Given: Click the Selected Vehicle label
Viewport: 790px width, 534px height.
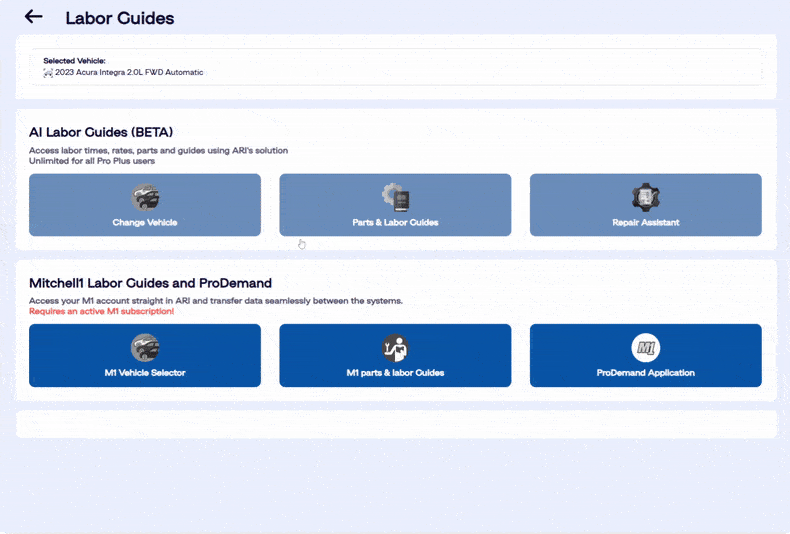Looking at the screenshot, I should pos(74,61).
